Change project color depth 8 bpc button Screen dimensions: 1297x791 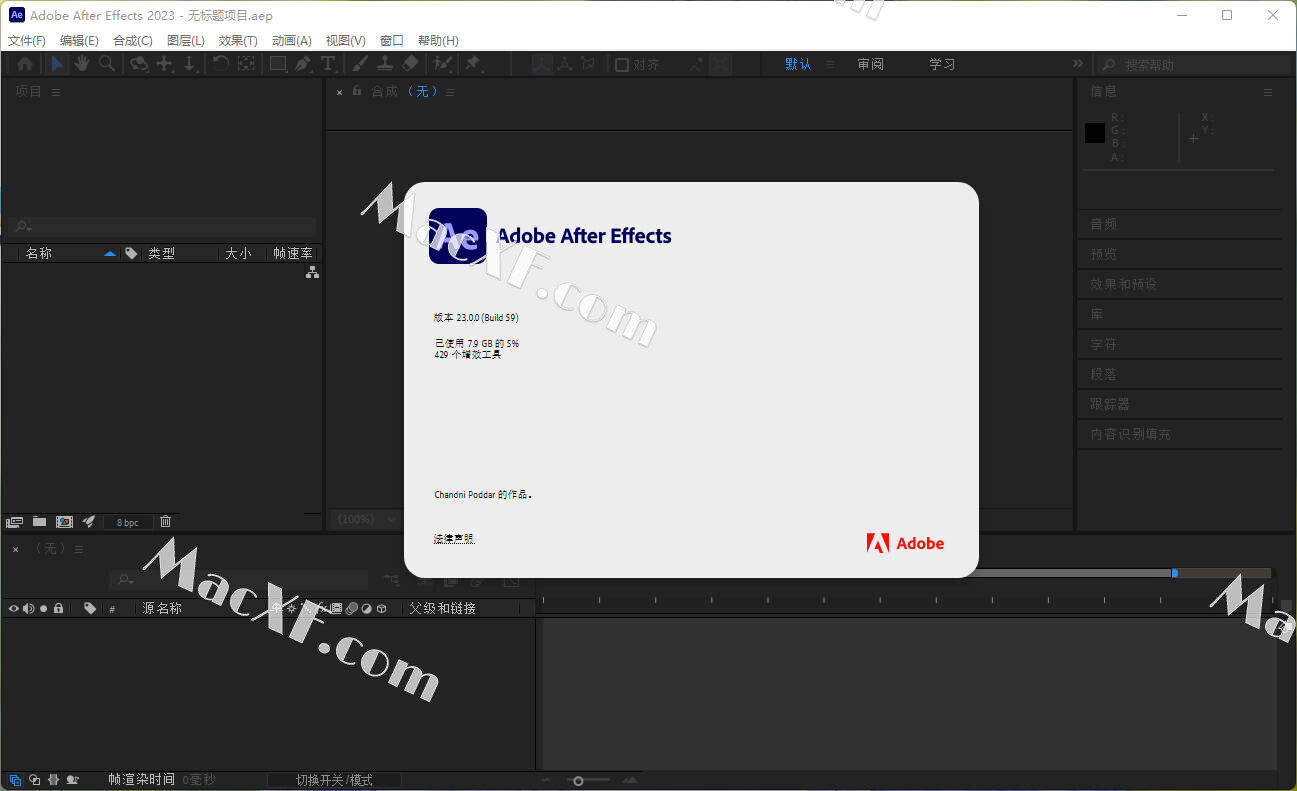tap(128, 522)
